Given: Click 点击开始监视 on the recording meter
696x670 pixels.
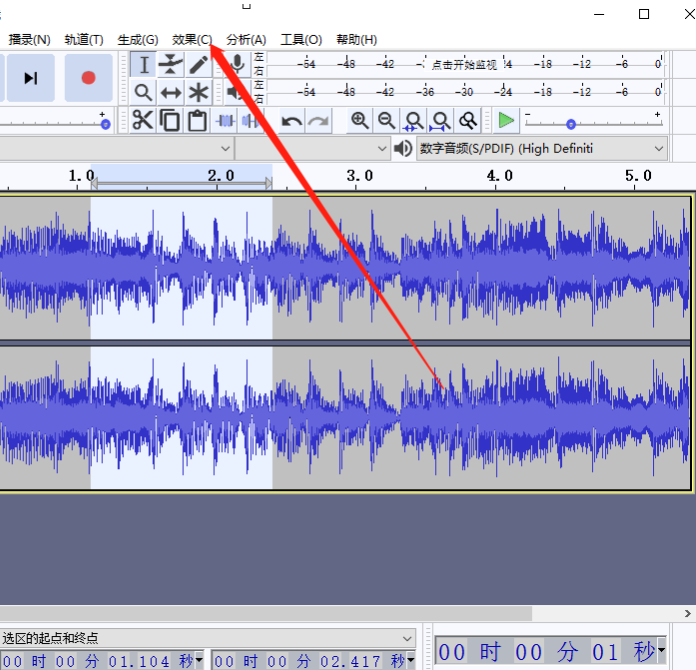Looking at the screenshot, I should tap(465, 64).
